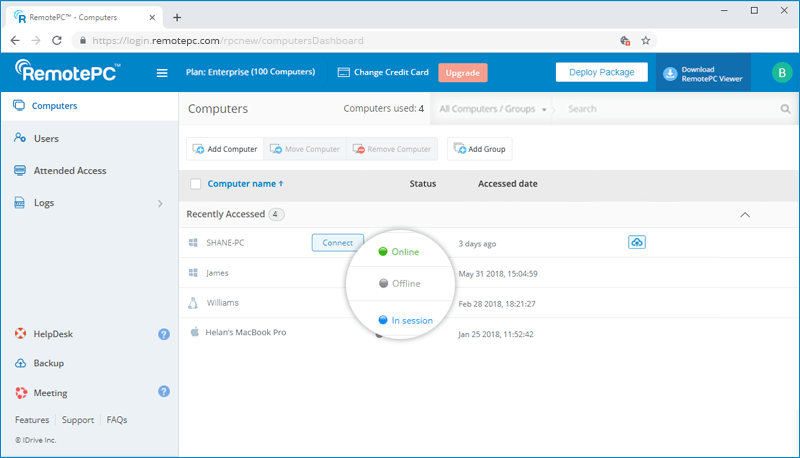Screen dimensions: 800x458
Task: Click cloud backup icon for SHANE-PC
Action: 637,242
